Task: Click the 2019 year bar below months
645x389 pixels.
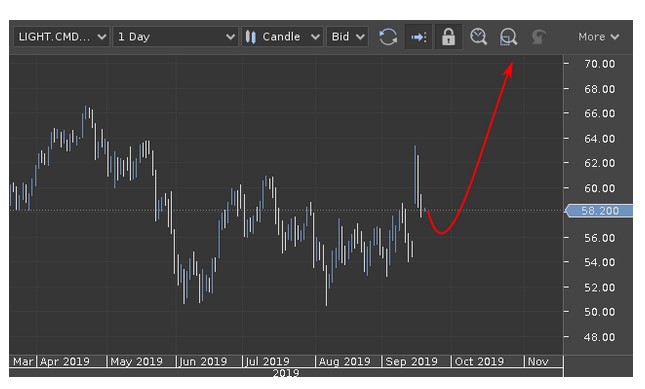Action: 286,373
